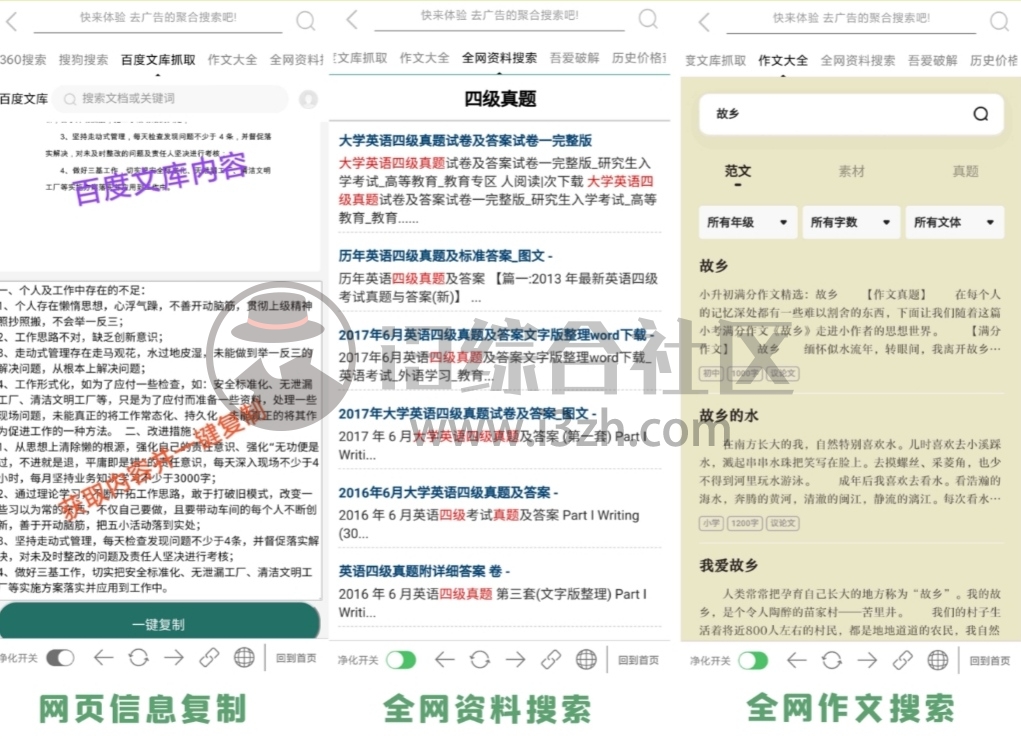Screen dimensions: 1021x739
Task: Refresh page in middle panel bottom toolbar
Action: click(x=480, y=660)
